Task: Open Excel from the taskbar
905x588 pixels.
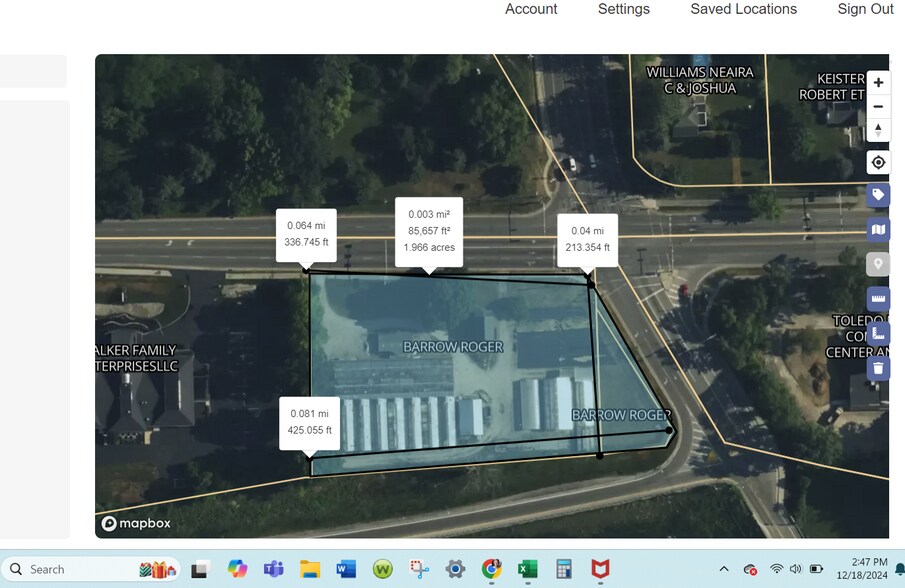Action: point(527,569)
